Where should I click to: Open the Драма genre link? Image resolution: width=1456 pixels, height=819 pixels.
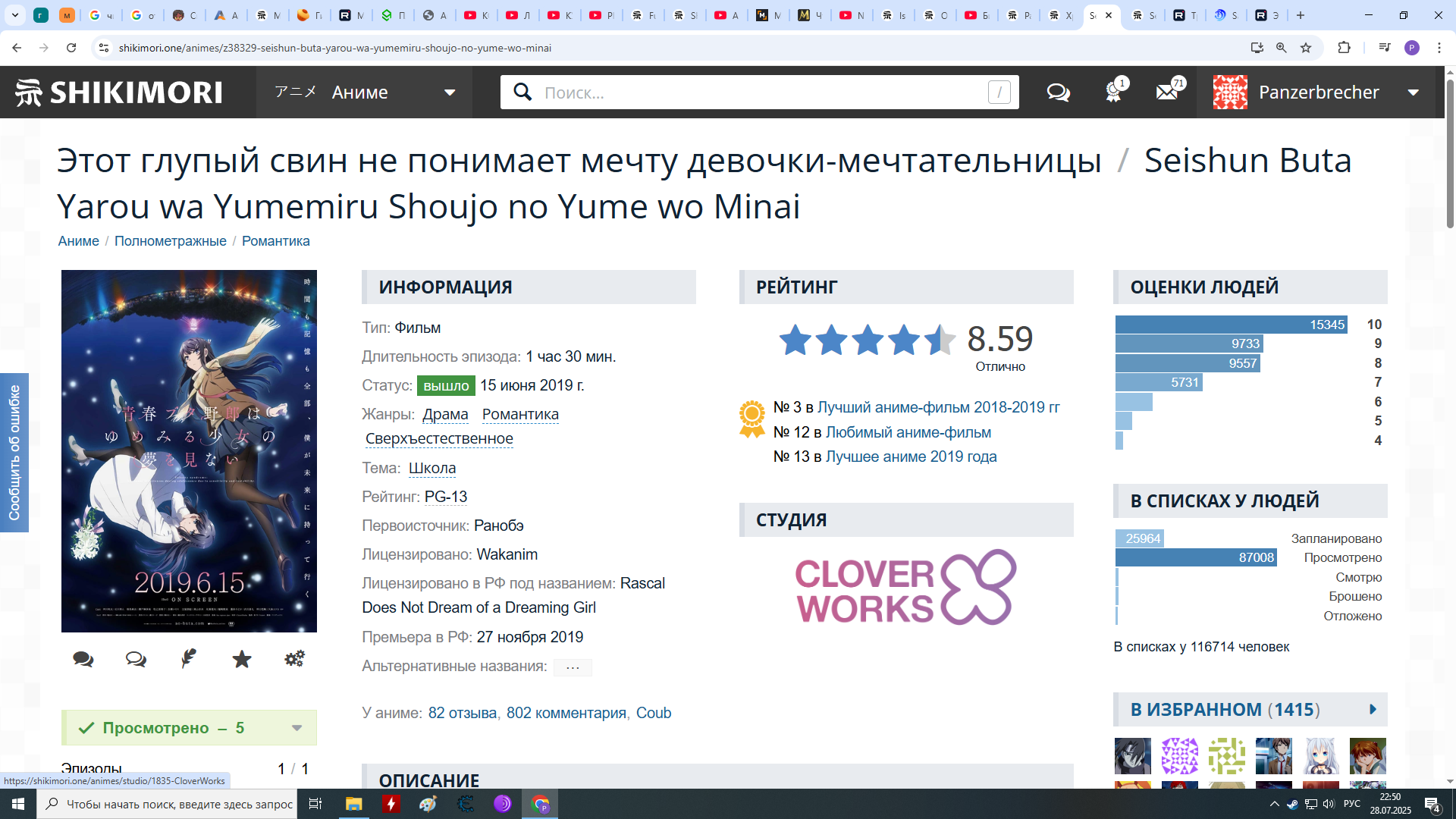445,415
